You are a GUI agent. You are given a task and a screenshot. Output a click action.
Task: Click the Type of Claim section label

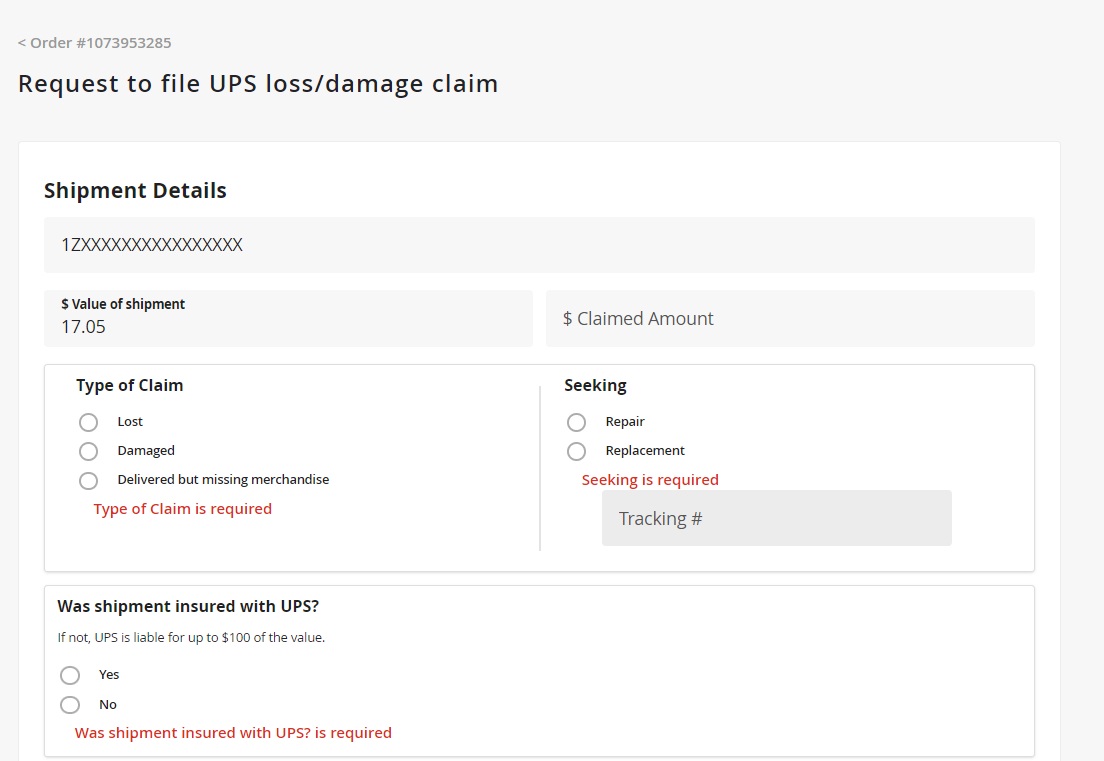point(129,385)
